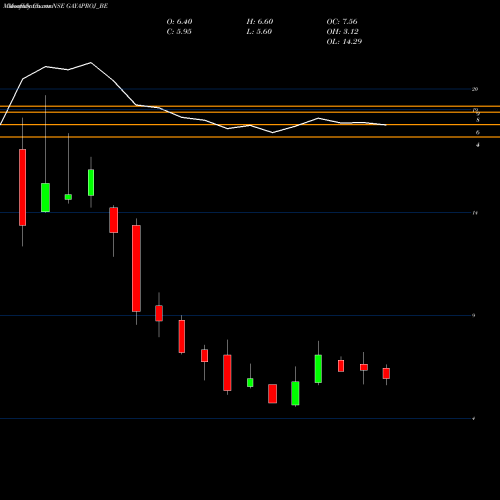Click the "OL: 14.29" reading
This screenshot has height=500, width=500.
[x=344, y=41]
